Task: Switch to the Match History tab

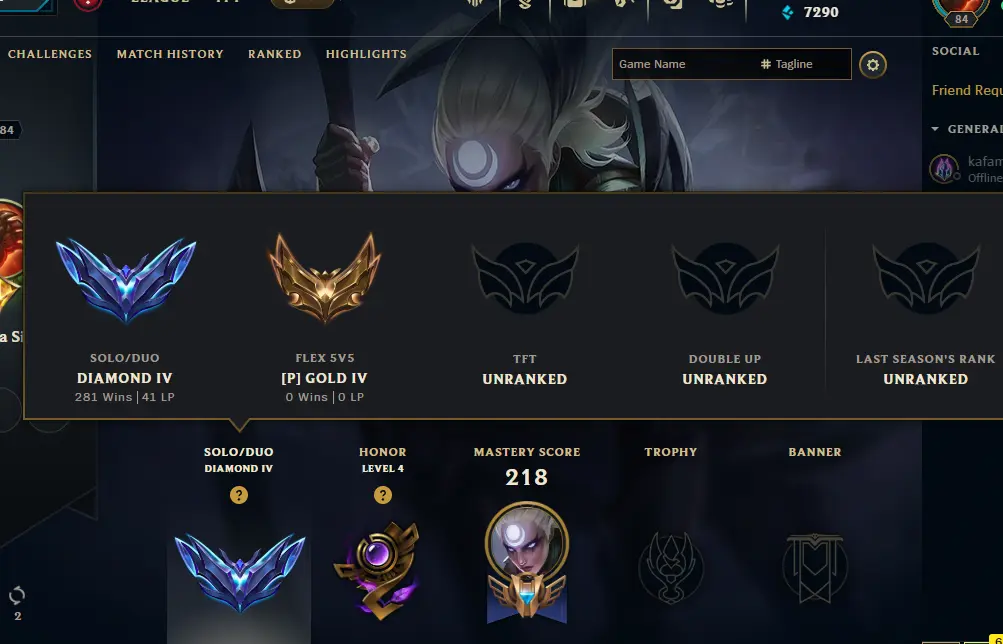Action: click(x=170, y=54)
